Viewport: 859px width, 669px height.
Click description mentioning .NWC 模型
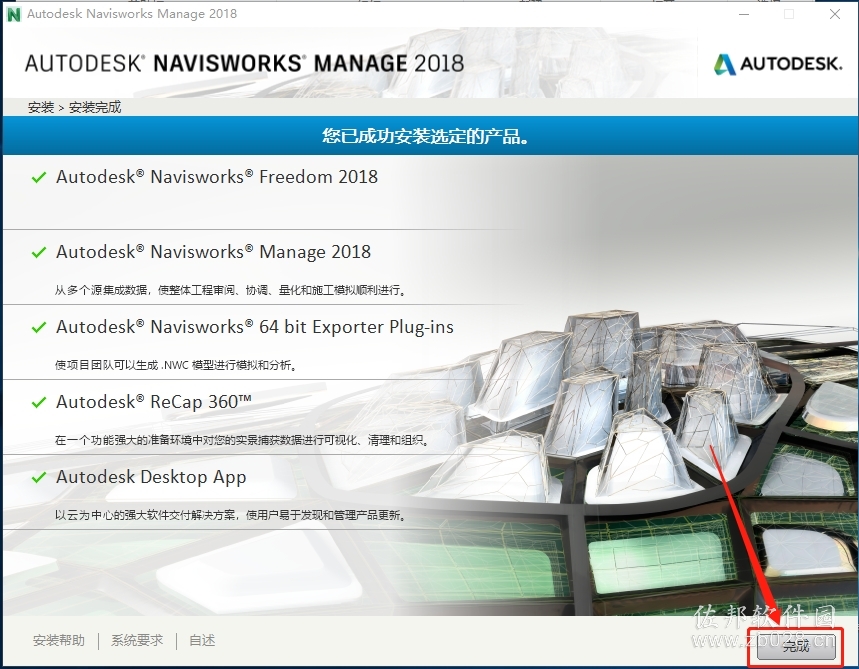tap(176, 365)
